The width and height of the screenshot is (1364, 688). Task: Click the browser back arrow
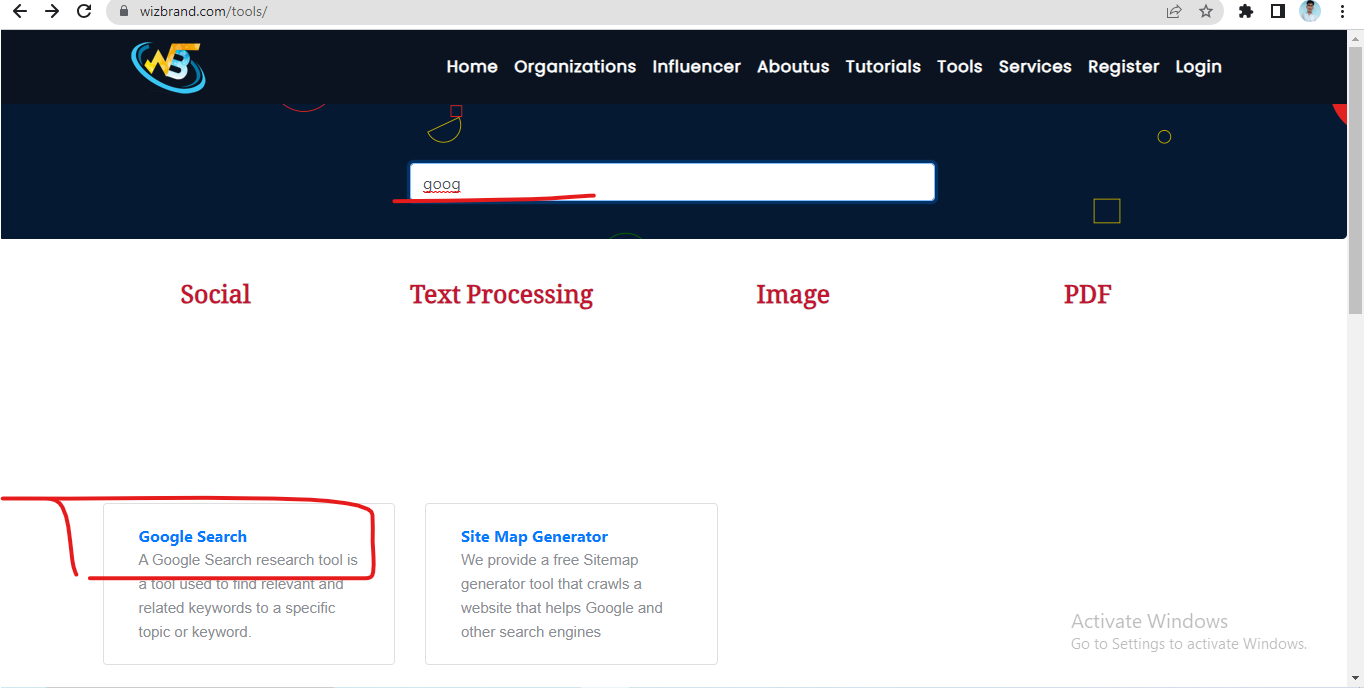click(21, 11)
